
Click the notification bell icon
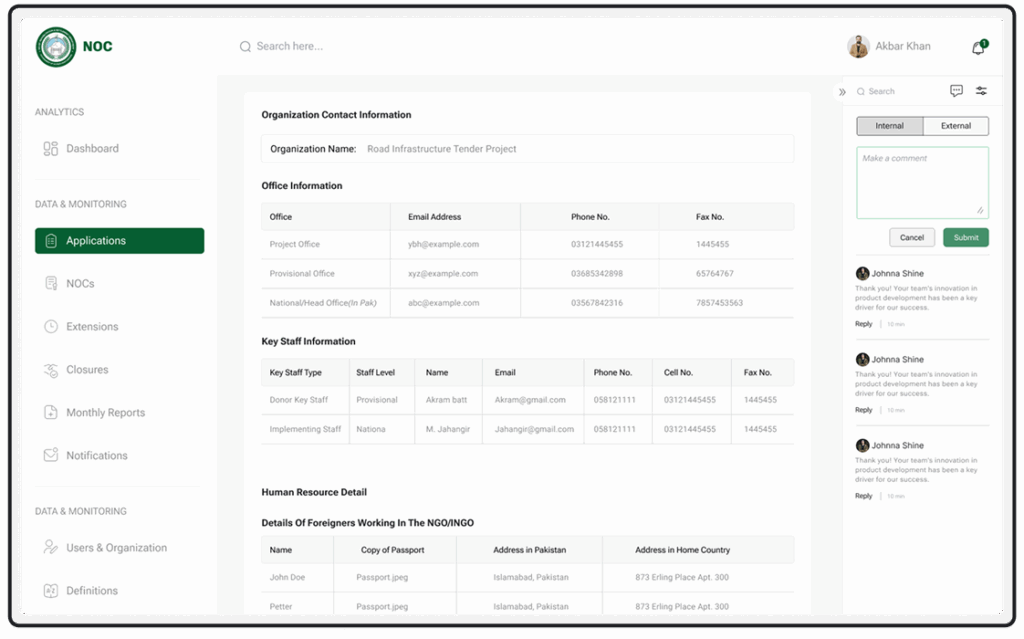click(x=978, y=48)
